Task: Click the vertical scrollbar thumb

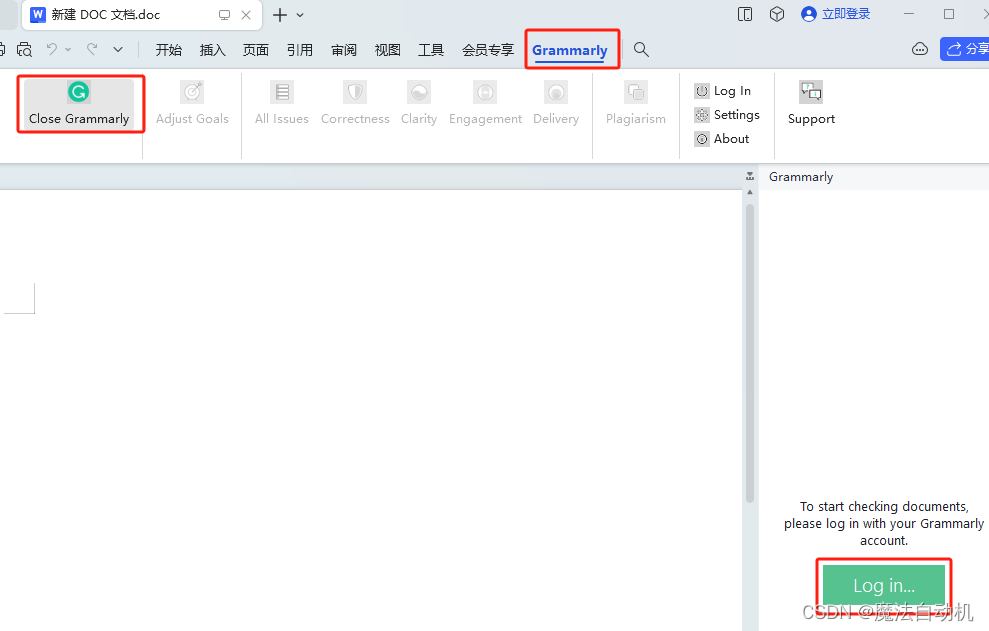Action: pyautogui.click(x=750, y=353)
